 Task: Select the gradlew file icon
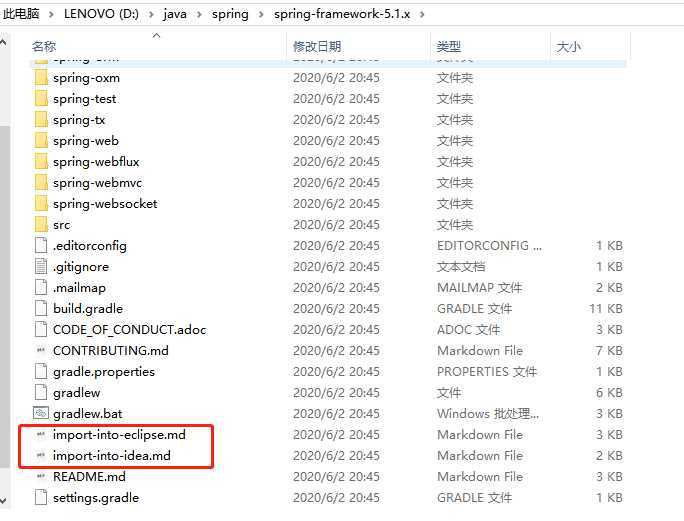click(41, 392)
